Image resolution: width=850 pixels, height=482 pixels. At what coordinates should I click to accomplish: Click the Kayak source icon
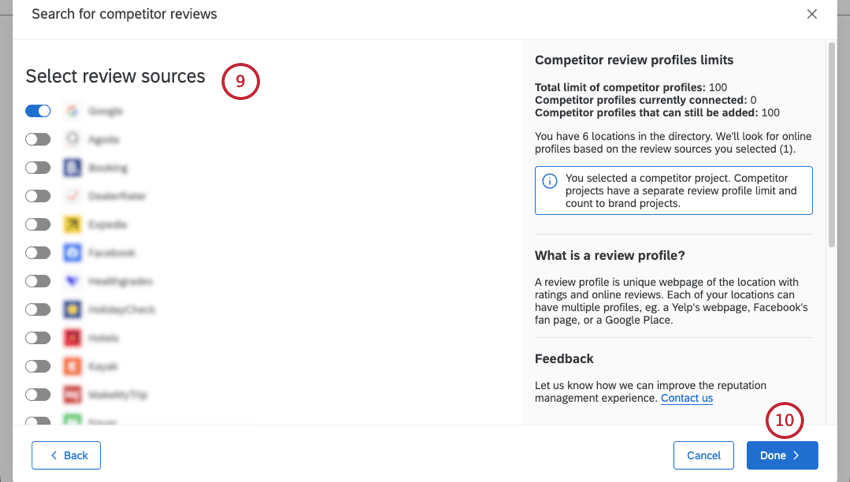(72, 367)
